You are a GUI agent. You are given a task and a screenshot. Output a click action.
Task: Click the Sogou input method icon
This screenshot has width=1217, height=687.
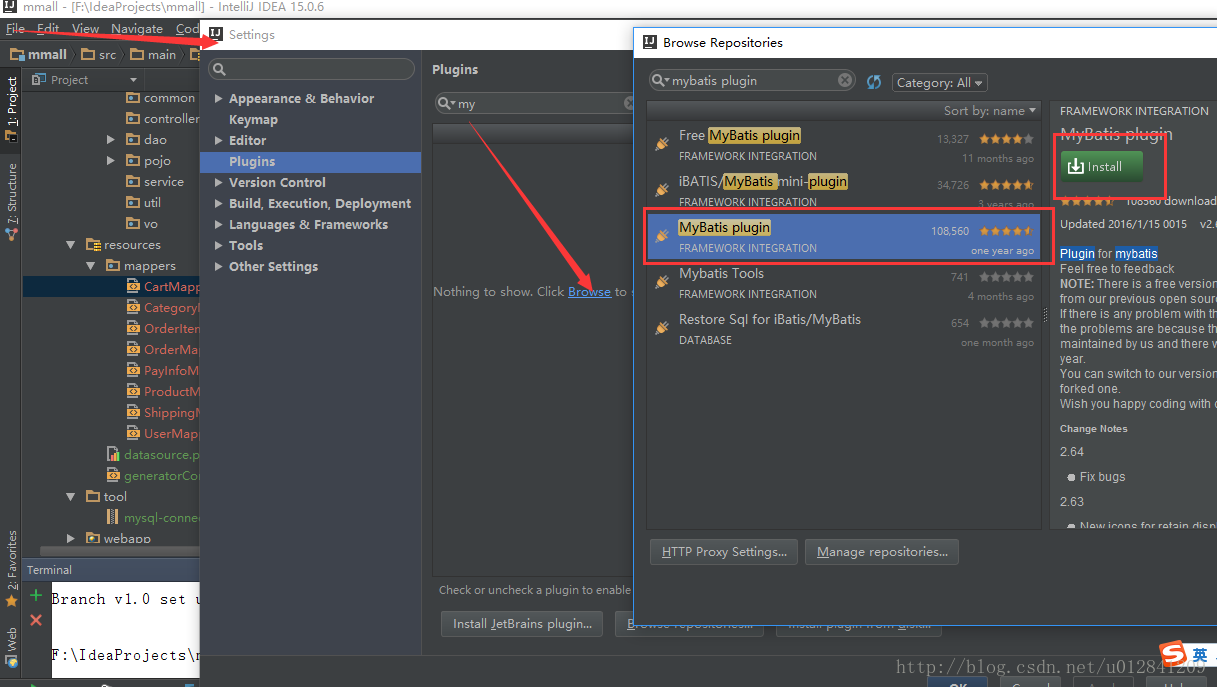point(1173,653)
